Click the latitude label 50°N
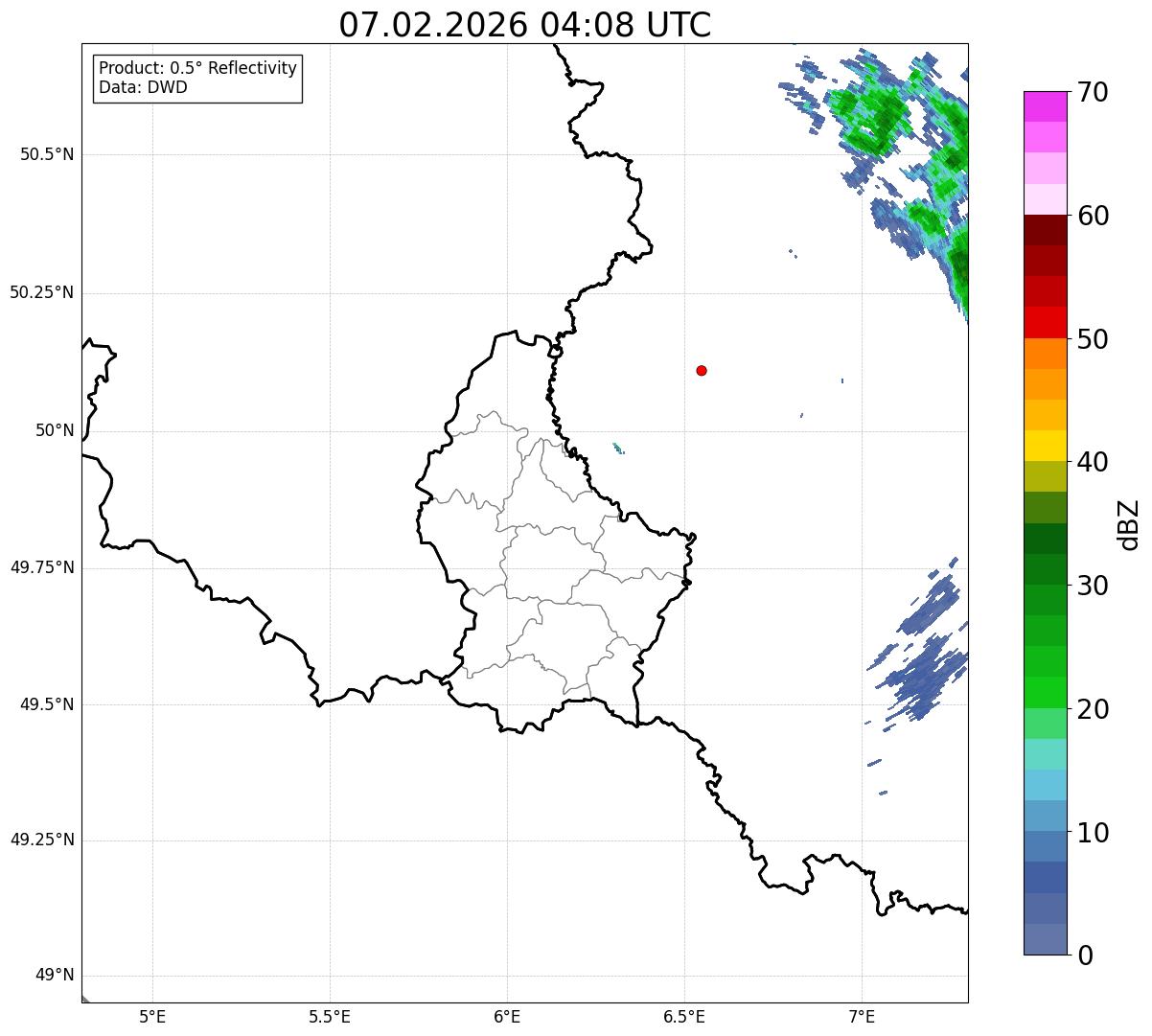This screenshot has height=1036, width=1152. [55, 430]
